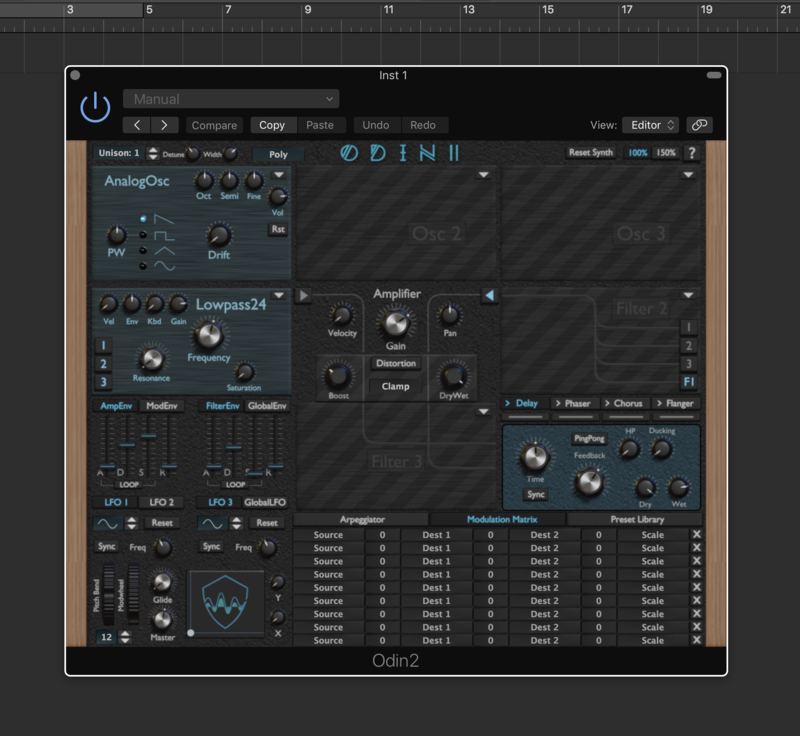Open Clamp distortion type selector
This screenshot has height=736, width=800.
tap(396, 386)
